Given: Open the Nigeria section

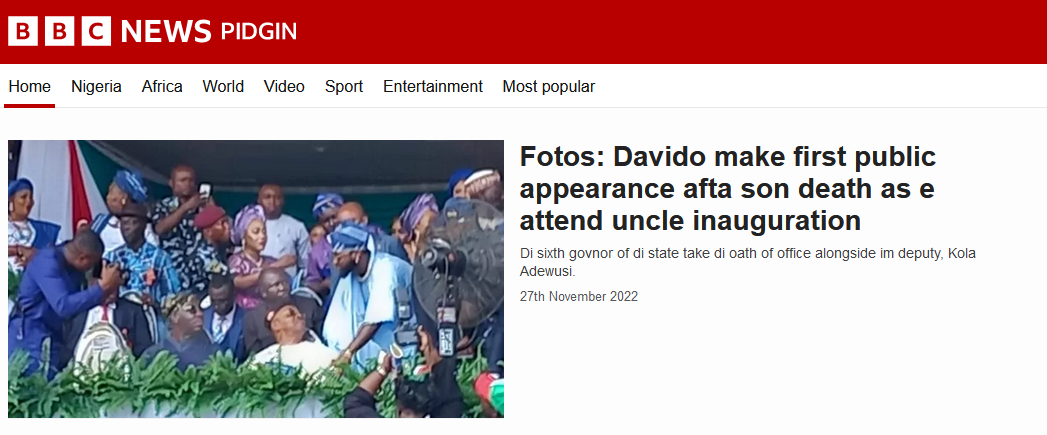Looking at the screenshot, I should (96, 86).
